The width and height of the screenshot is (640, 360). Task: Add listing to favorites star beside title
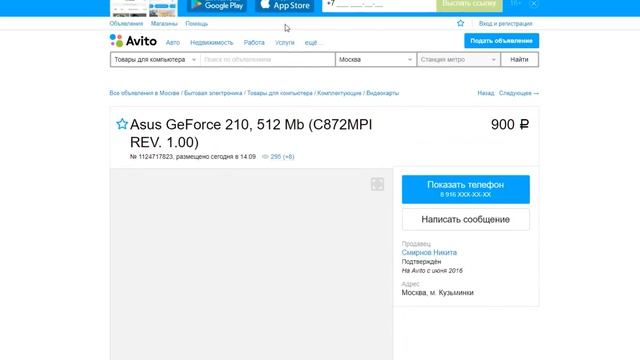pos(122,124)
